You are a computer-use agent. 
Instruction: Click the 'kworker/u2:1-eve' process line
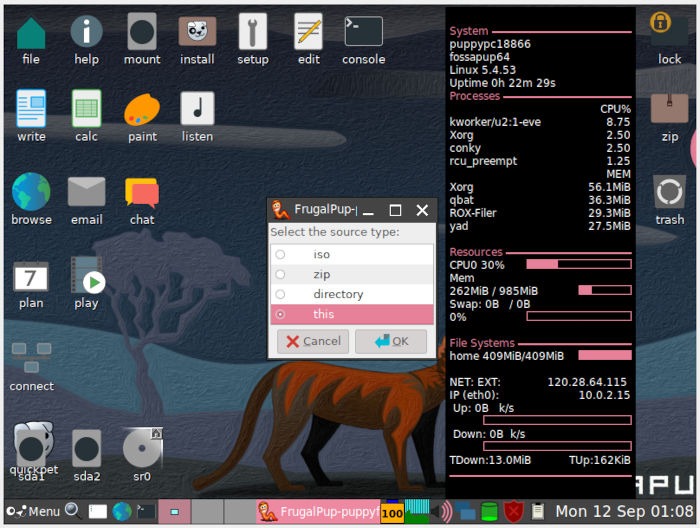tap(495, 122)
